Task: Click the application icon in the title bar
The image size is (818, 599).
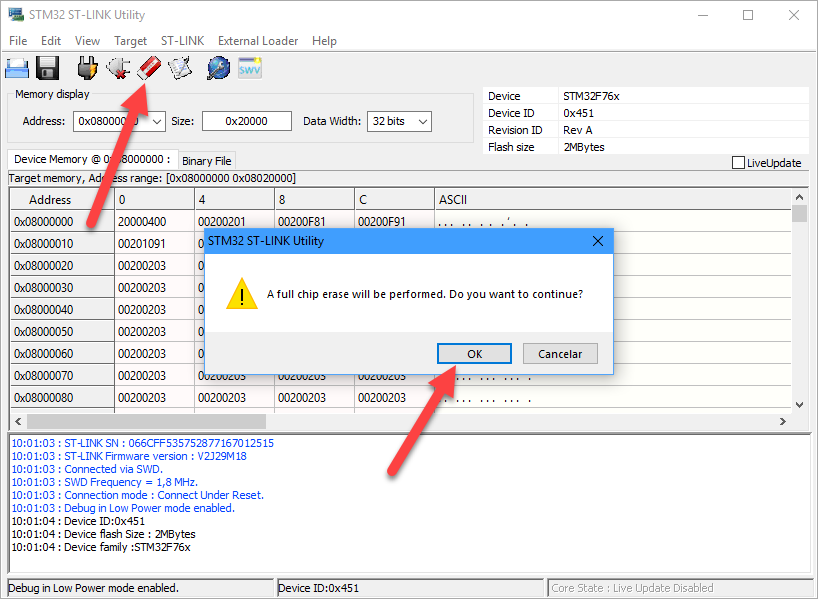Action: click(16, 15)
